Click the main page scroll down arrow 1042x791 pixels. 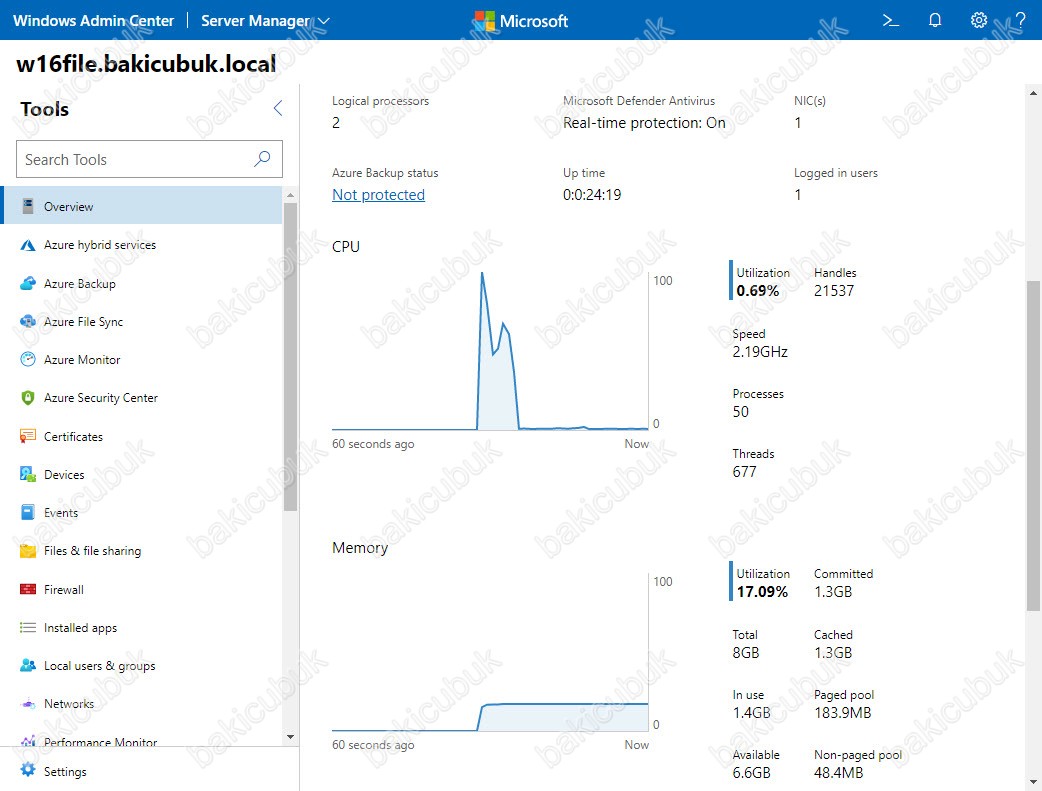pos(1033,782)
